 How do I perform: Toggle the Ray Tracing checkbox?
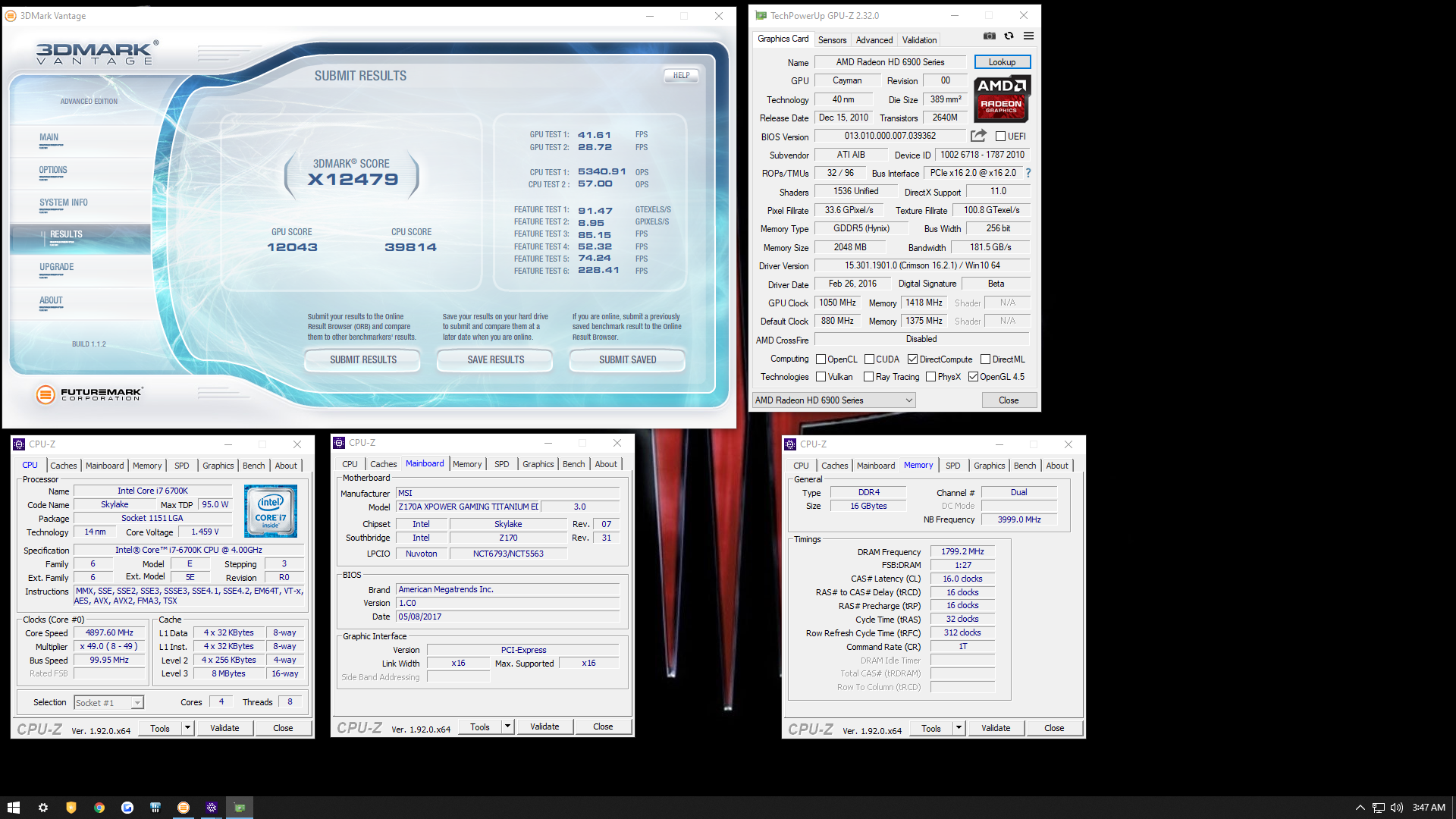point(868,377)
